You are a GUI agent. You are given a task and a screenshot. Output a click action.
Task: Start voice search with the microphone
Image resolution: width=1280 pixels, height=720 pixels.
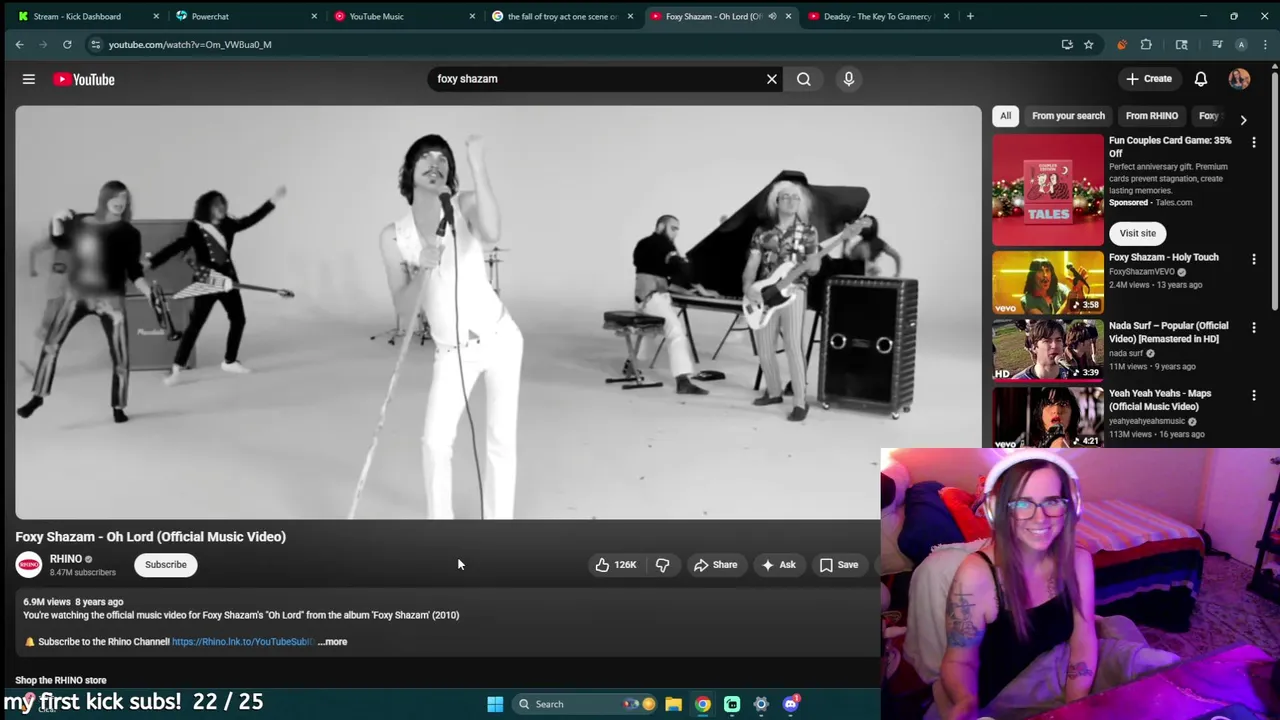849,79
